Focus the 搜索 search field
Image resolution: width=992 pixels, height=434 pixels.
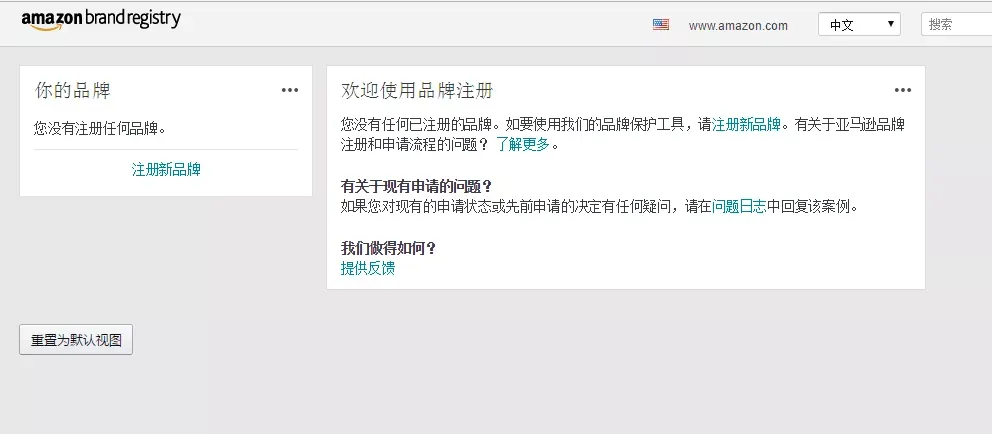point(957,25)
